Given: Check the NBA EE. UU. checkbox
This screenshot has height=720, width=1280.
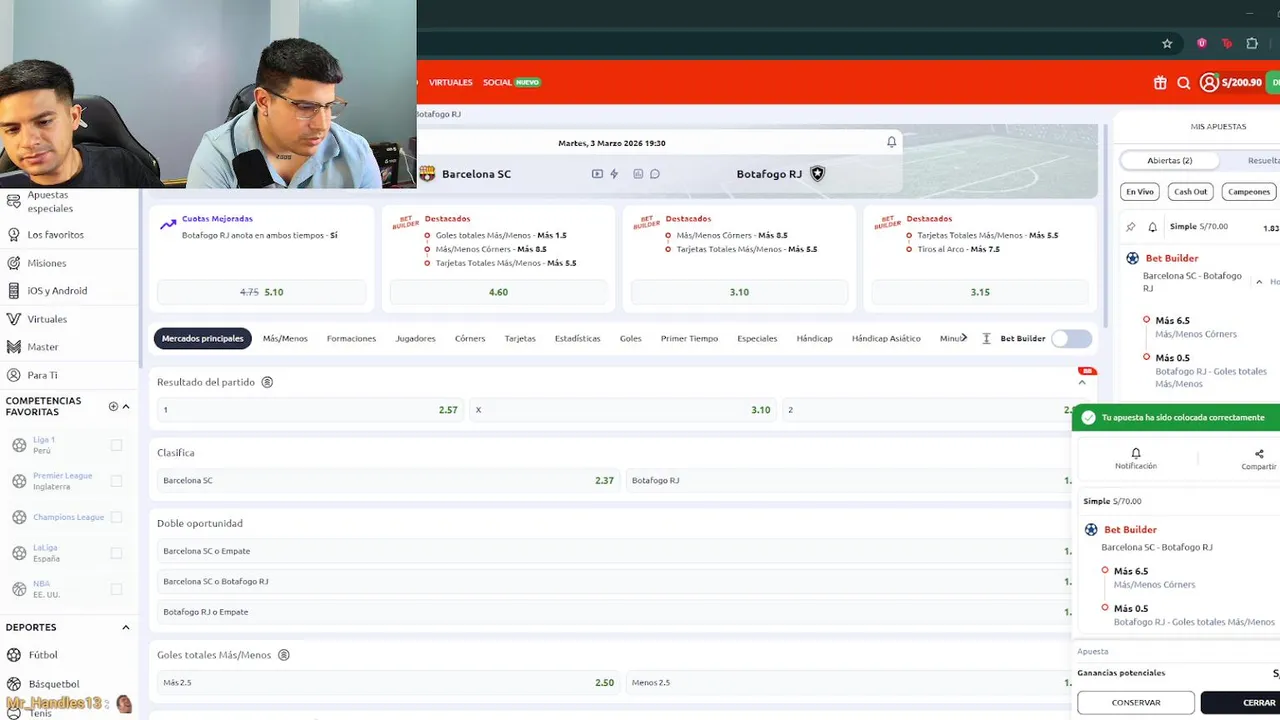Looking at the screenshot, I should (116, 589).
